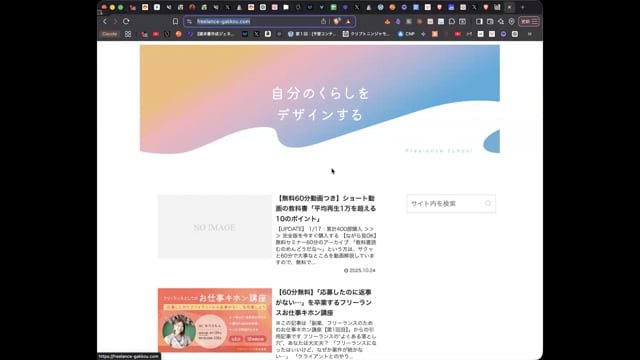Bookmark this page using the bookmark icon
This screenshot has height=360, width=640.
(x=175, y=21)
